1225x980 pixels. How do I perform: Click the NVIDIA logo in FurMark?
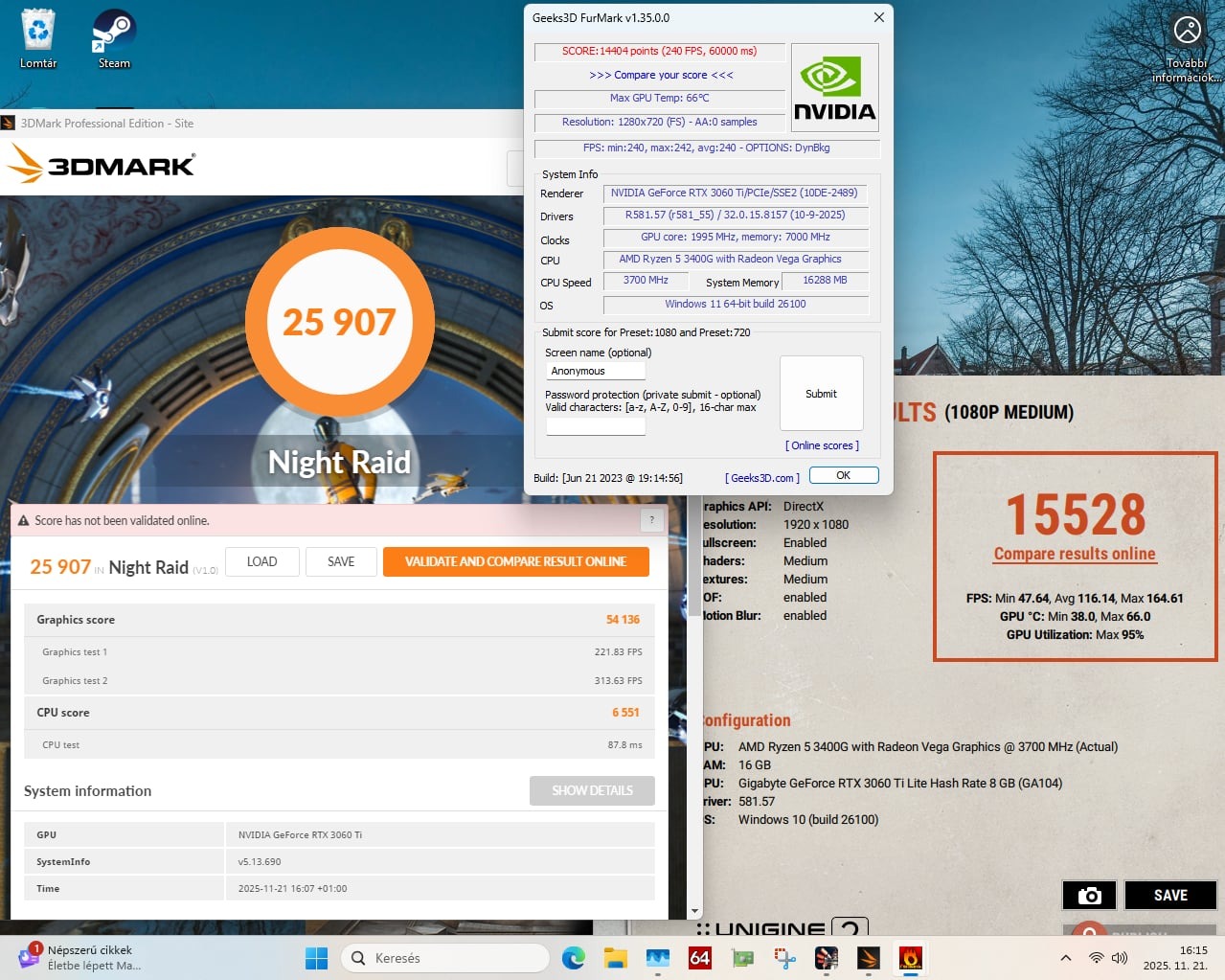(x=835, y=87)
